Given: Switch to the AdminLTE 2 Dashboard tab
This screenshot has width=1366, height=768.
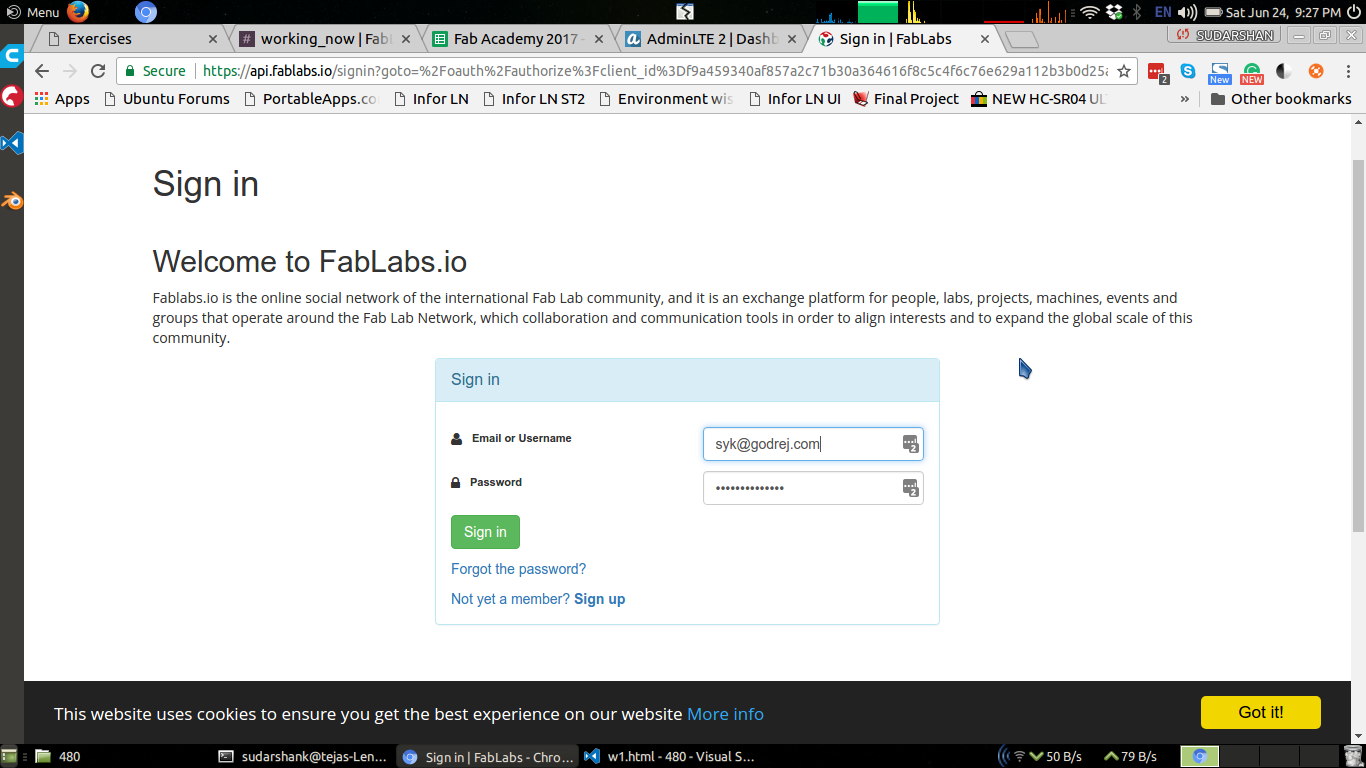Looking at the screenshot, I should pyautogui.click(x=710, y=39).
